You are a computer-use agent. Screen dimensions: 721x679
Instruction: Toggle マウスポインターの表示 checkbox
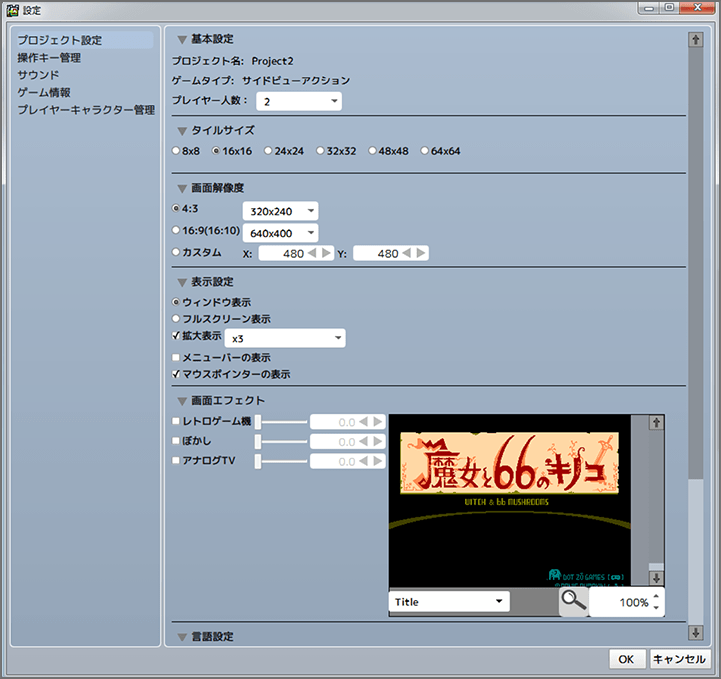point(176,374)
